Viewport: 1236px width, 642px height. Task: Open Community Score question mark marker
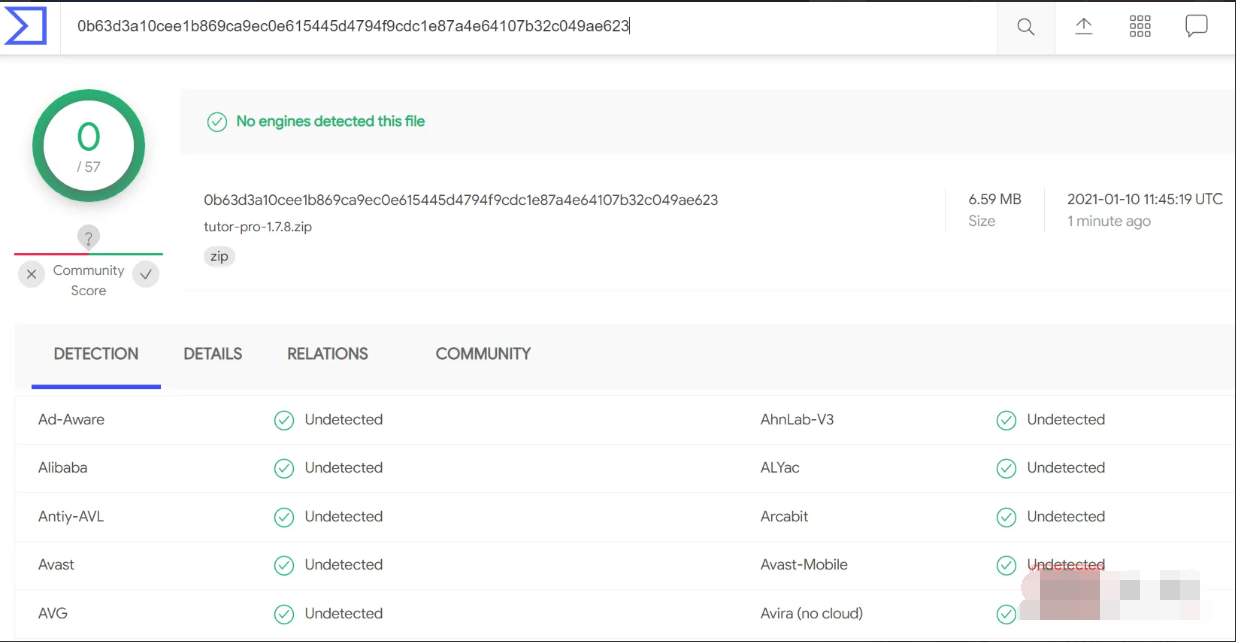[x=89, y=238]
